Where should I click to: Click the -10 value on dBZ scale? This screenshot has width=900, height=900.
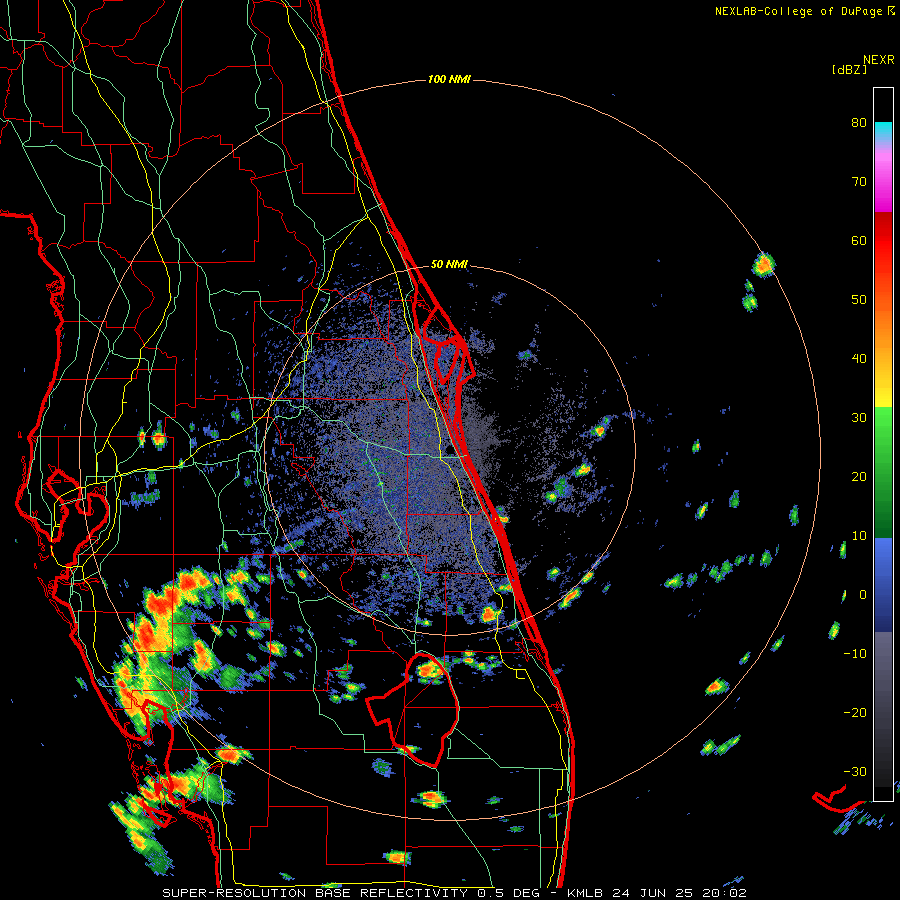(855, 654)
